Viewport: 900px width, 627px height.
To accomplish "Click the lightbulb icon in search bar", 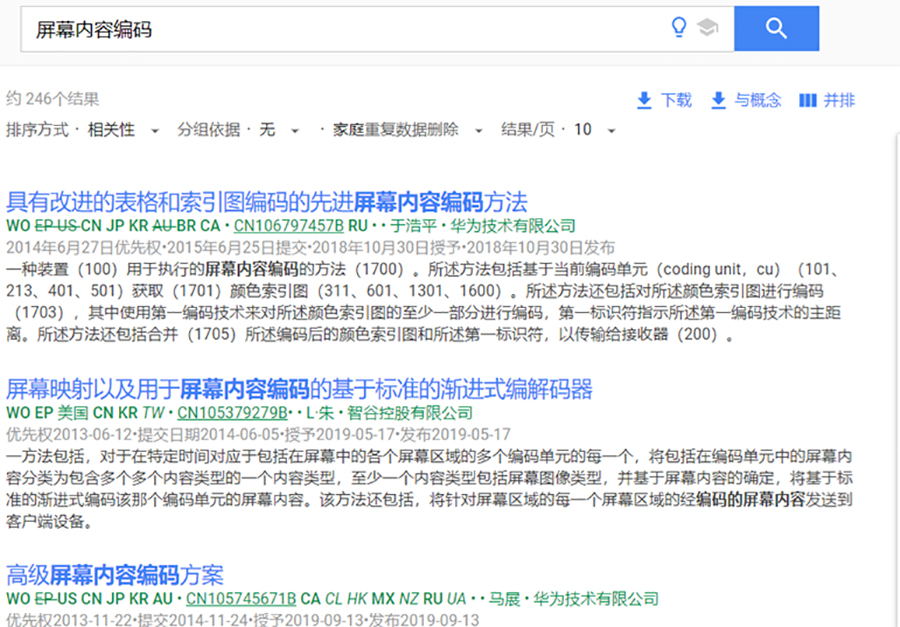I will coord(679,28).
